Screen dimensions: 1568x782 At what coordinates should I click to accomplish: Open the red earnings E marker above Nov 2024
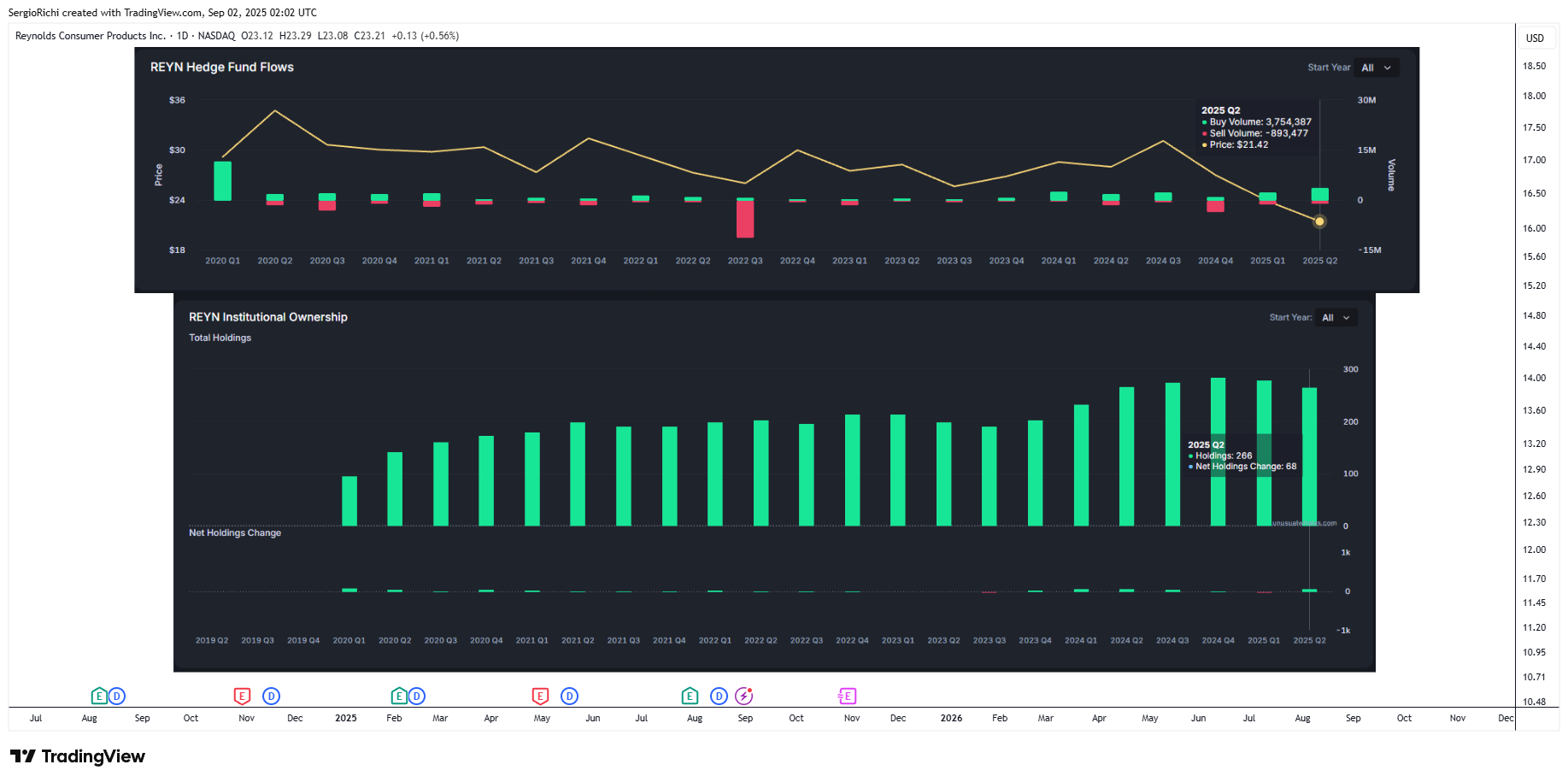click(243, 696)
